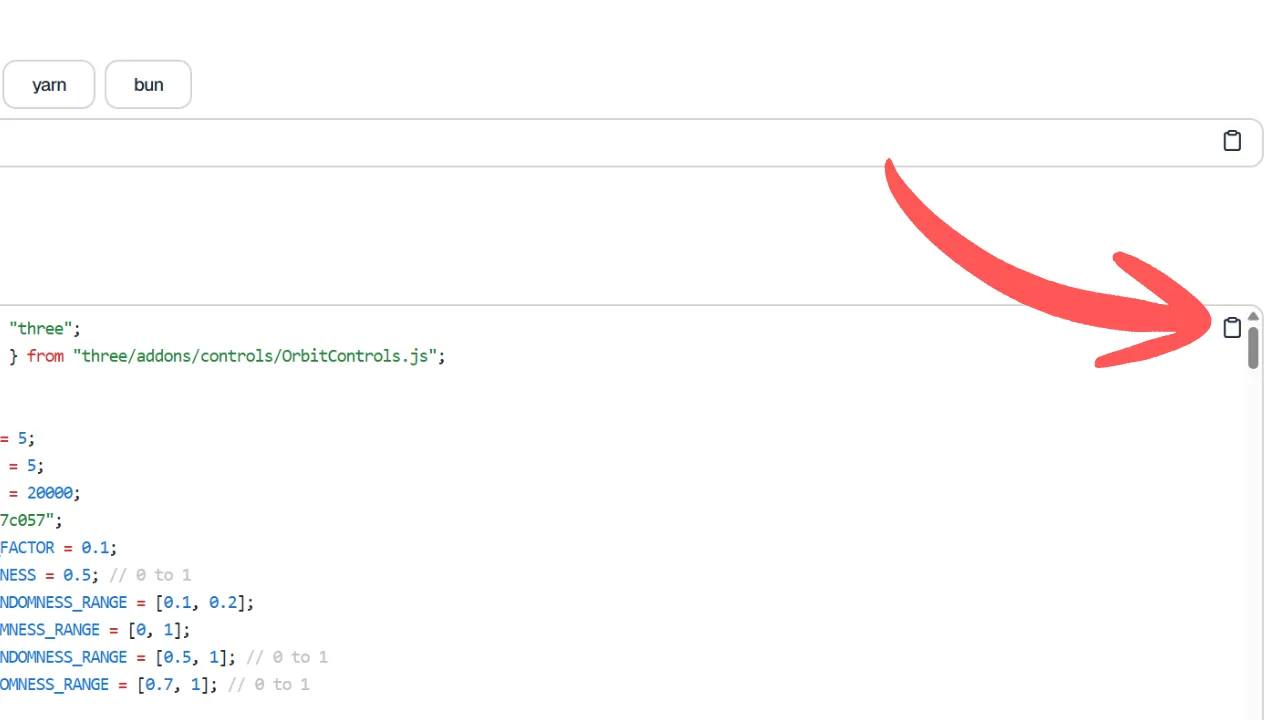Image resolution: width=1280 pixels, height=720 pixels.
Task: Switch to the yarn tab
Action: pyautogui.click(x=49, y=85)
